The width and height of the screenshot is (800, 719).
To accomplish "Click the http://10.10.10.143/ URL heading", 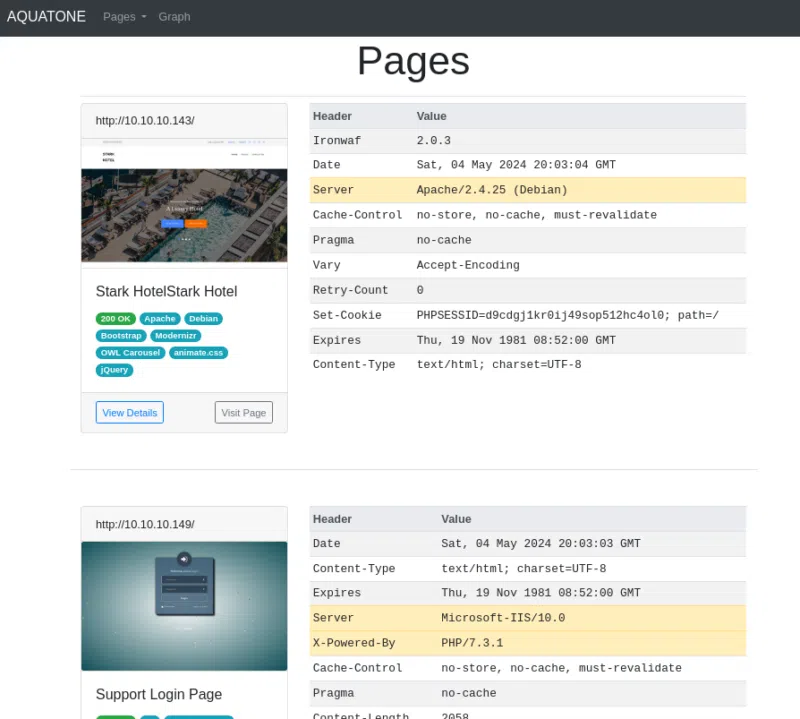I will [x=145, y=121].
